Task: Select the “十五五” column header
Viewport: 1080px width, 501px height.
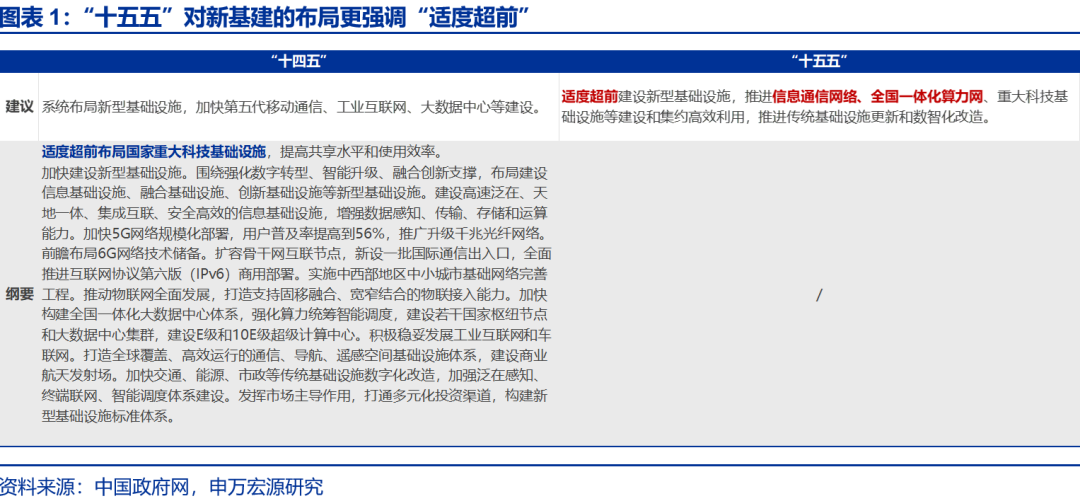Action: [x=819, y=61]
